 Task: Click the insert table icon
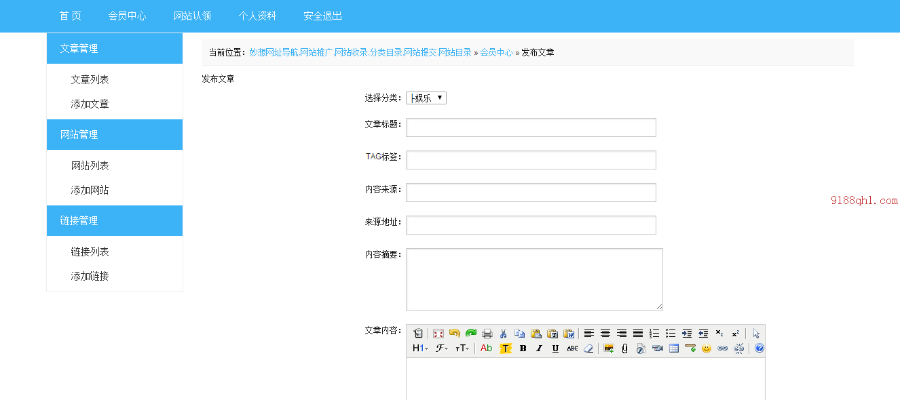[674, 348]
